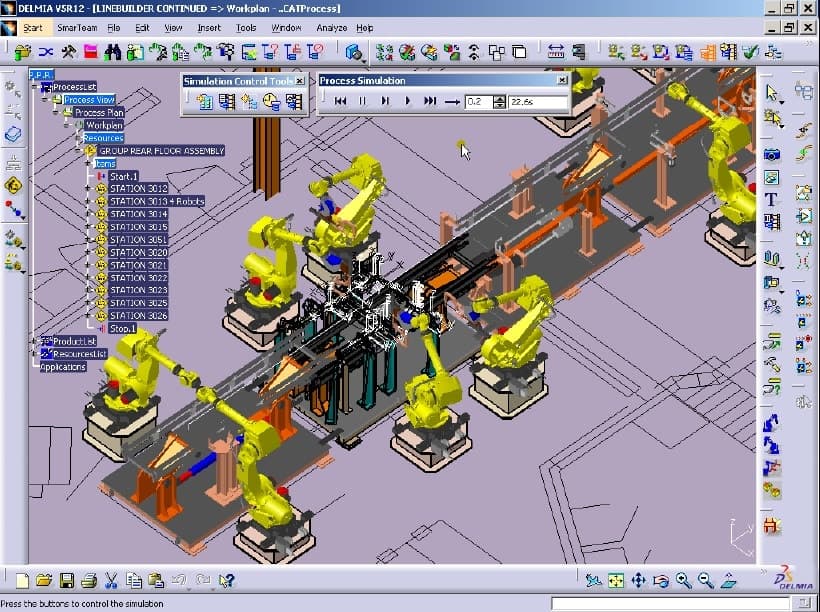Play the simulation forward
820x612 pixels.
click(x=407, y=101)
